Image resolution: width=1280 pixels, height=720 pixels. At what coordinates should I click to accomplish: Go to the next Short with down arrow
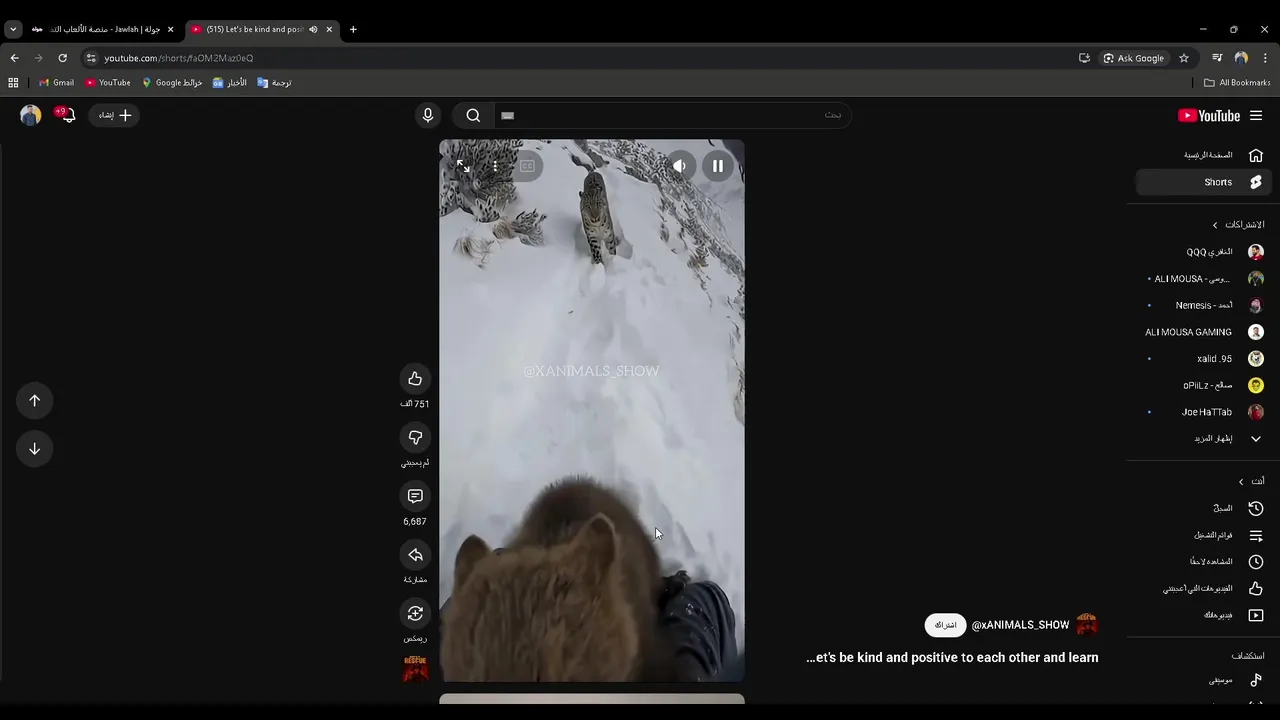tap(34, 448)
